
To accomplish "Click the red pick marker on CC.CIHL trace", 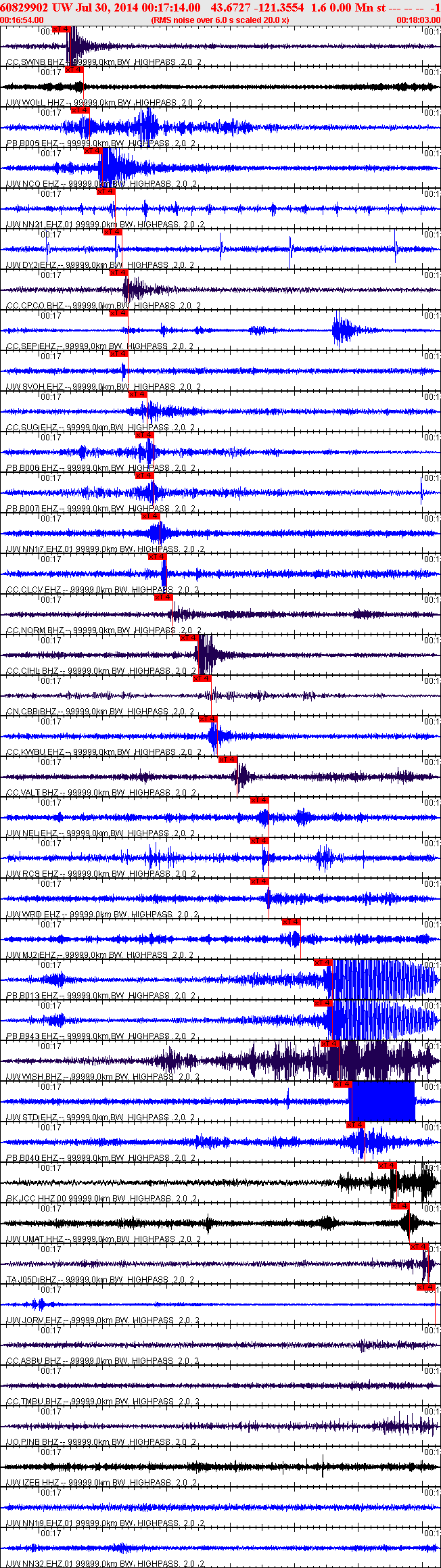I will pyautogui.click(x=189, y=638).
